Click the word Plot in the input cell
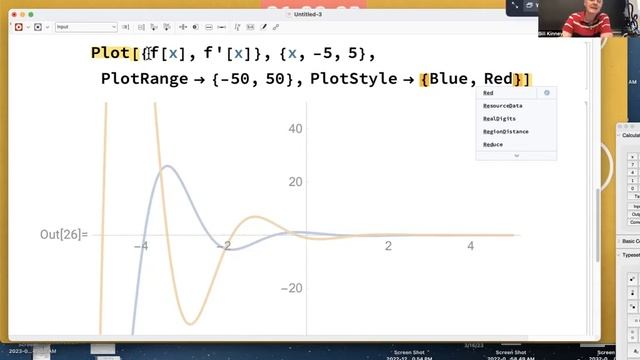This screenshot has width=640, height=360. [x=110, y=53]
